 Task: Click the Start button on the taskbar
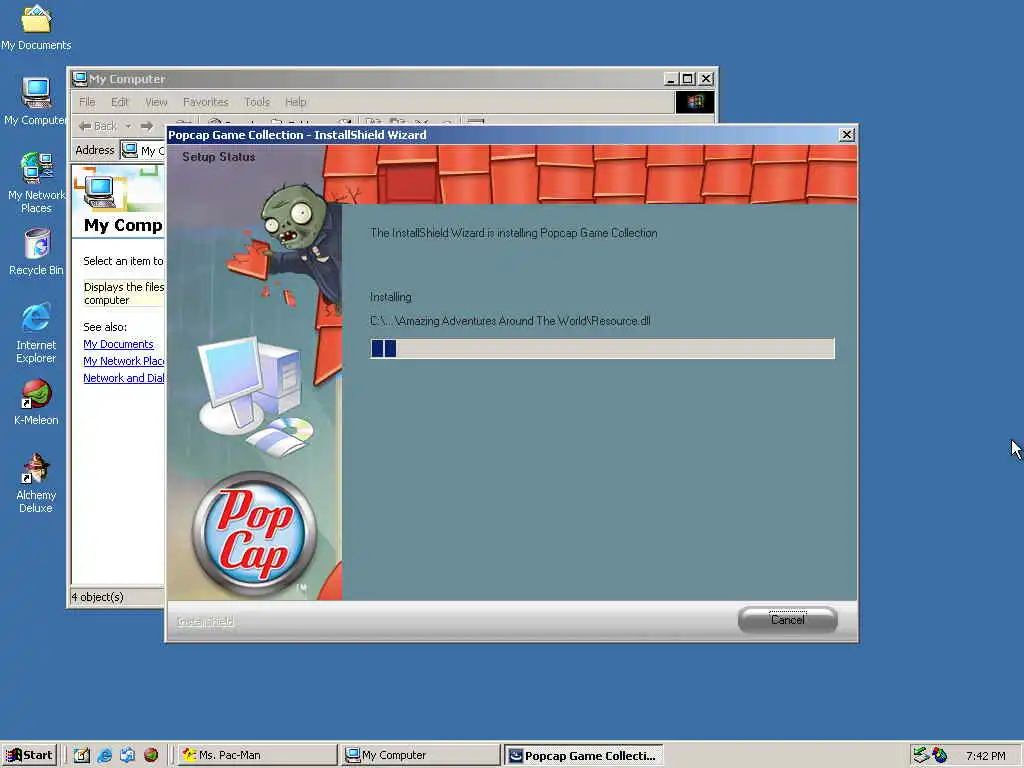(x=29, y=755)
